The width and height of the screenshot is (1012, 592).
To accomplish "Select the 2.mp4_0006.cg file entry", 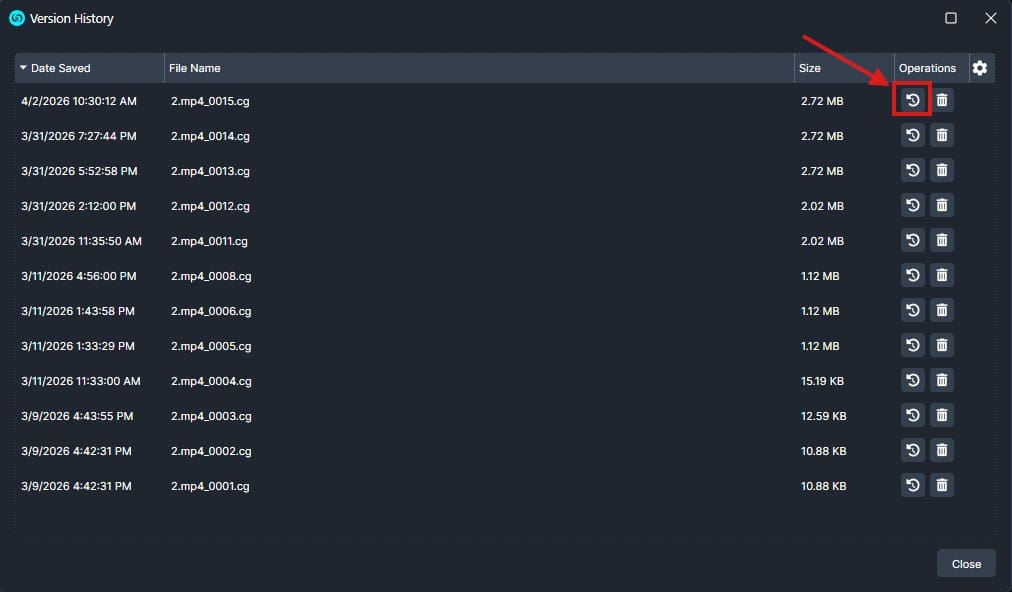I will tap(211, 311).
